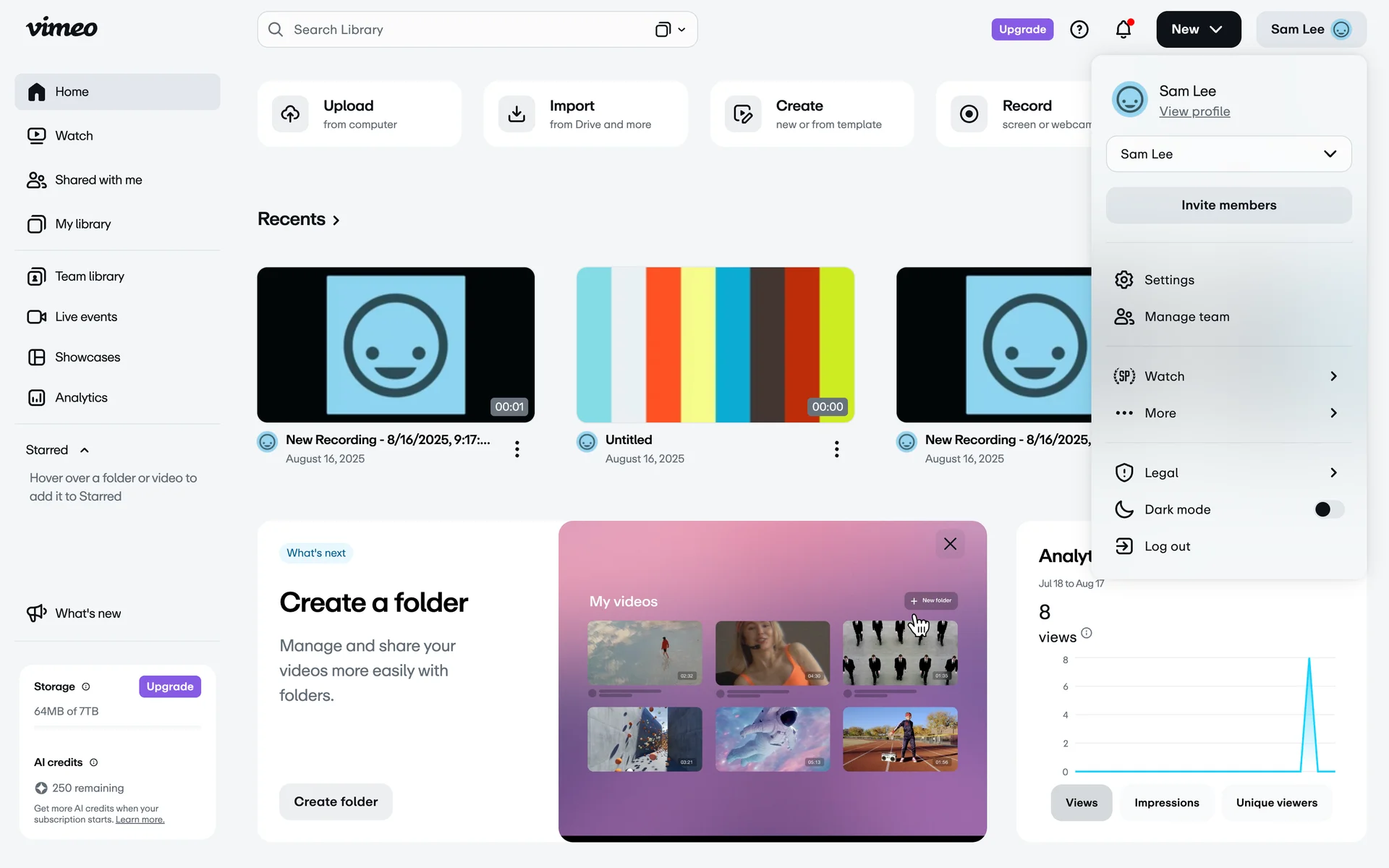Image resolution: width=1389 pixels, height=868 pixels.
Task: Toggle Dark mode switch
Action: pyautogui.click(x=1328, y=509)
